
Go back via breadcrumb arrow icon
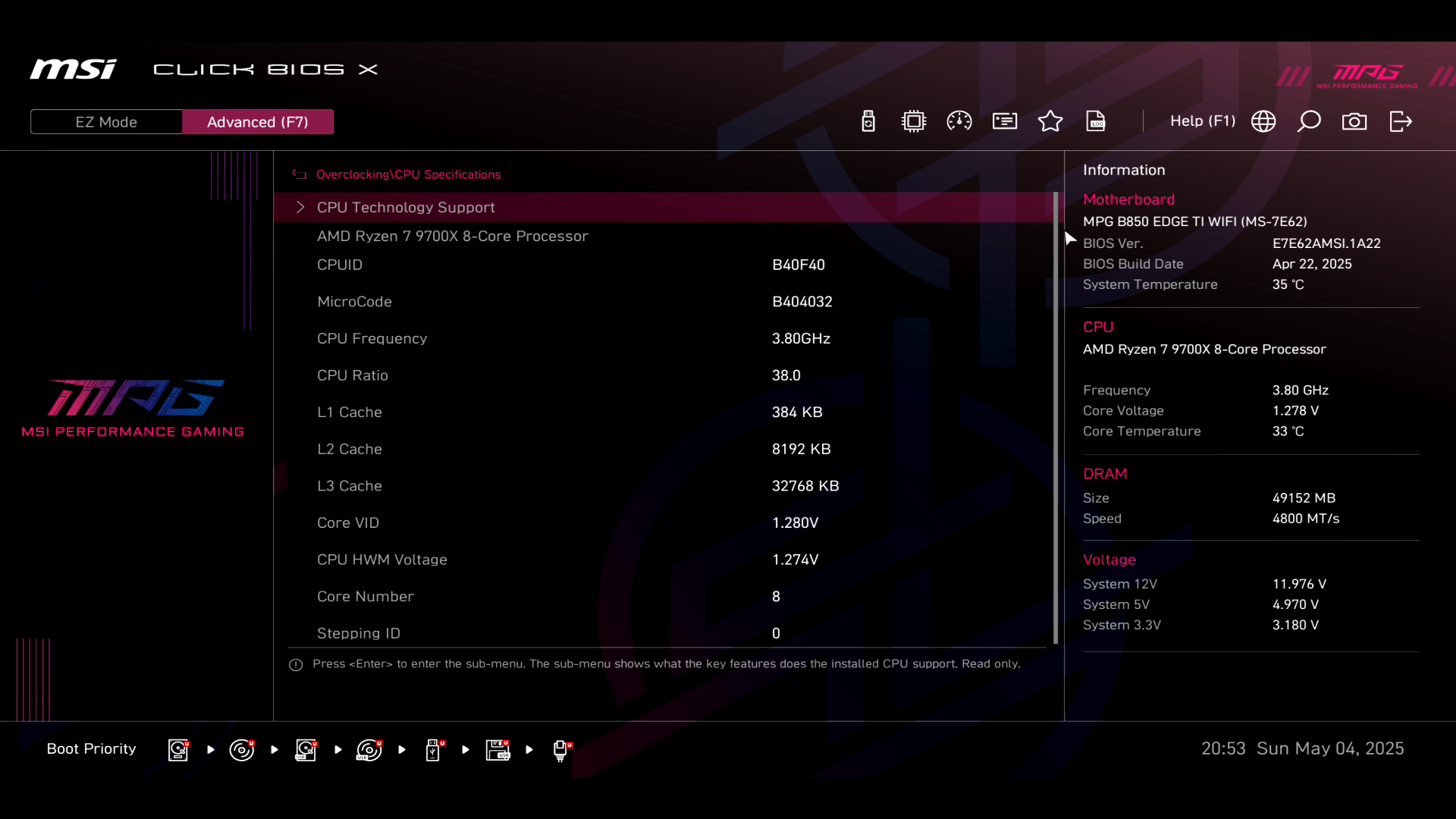(300, 174)
